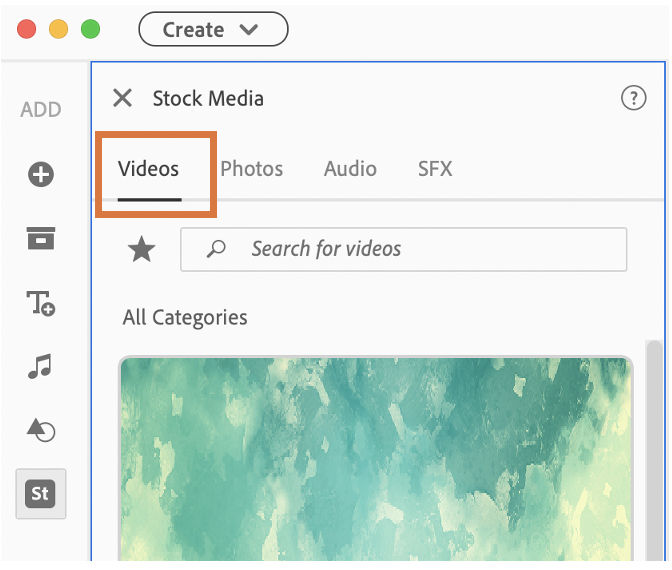Image resolution: width=672 pixels, height=570 pixels.
Task: Switch to the Audio tab
Action: tap(350, 169)
